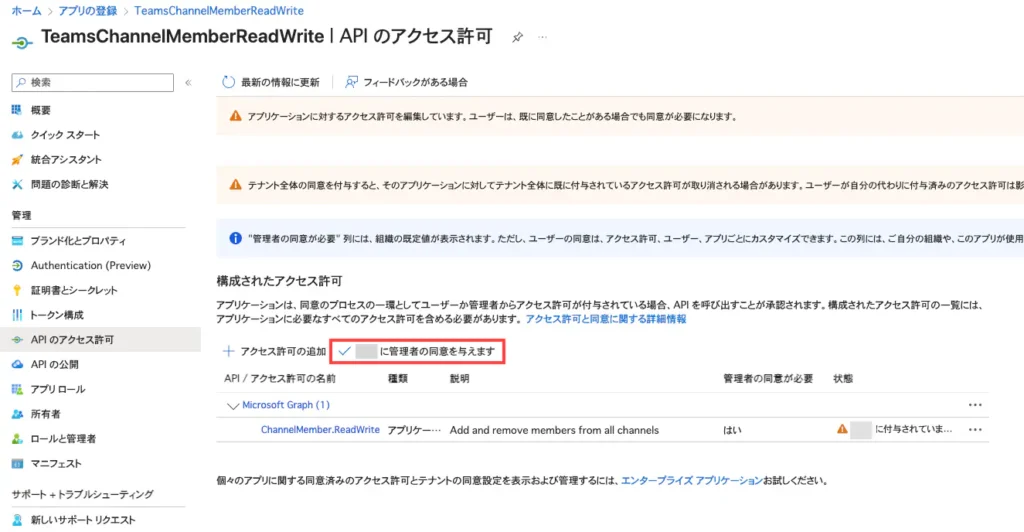Click the 統合アシスタント rocket icon
This screenshot has height=532, width=1024.
pos(17,160)
